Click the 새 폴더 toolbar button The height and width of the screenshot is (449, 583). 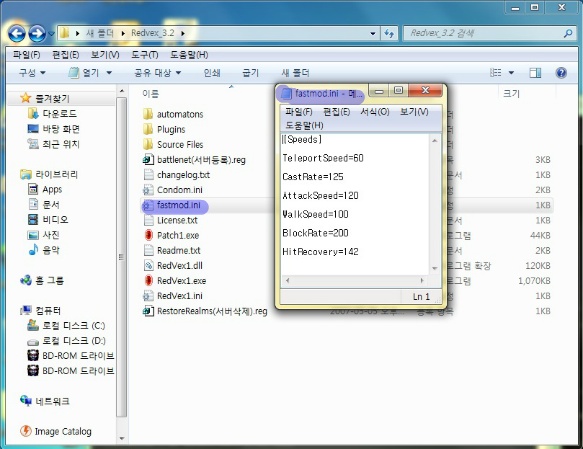tap(295, 72)
